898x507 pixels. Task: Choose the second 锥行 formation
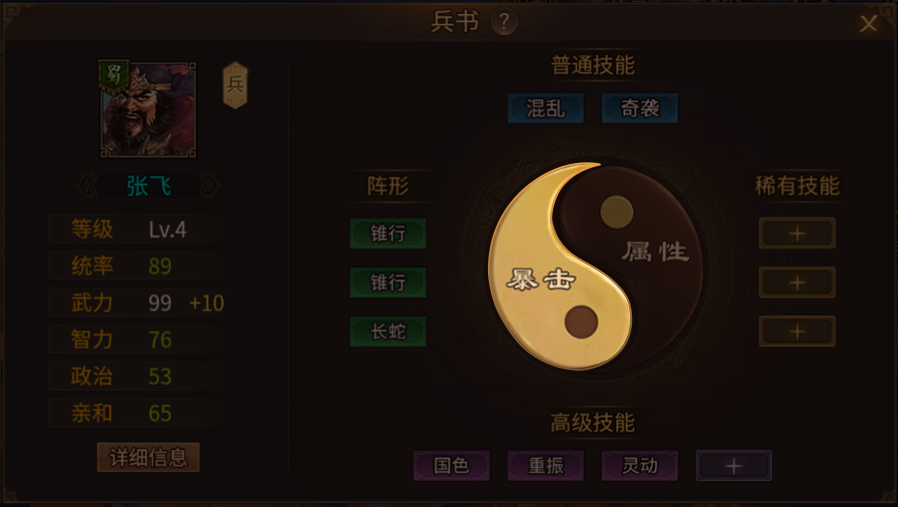pos(388,282)
